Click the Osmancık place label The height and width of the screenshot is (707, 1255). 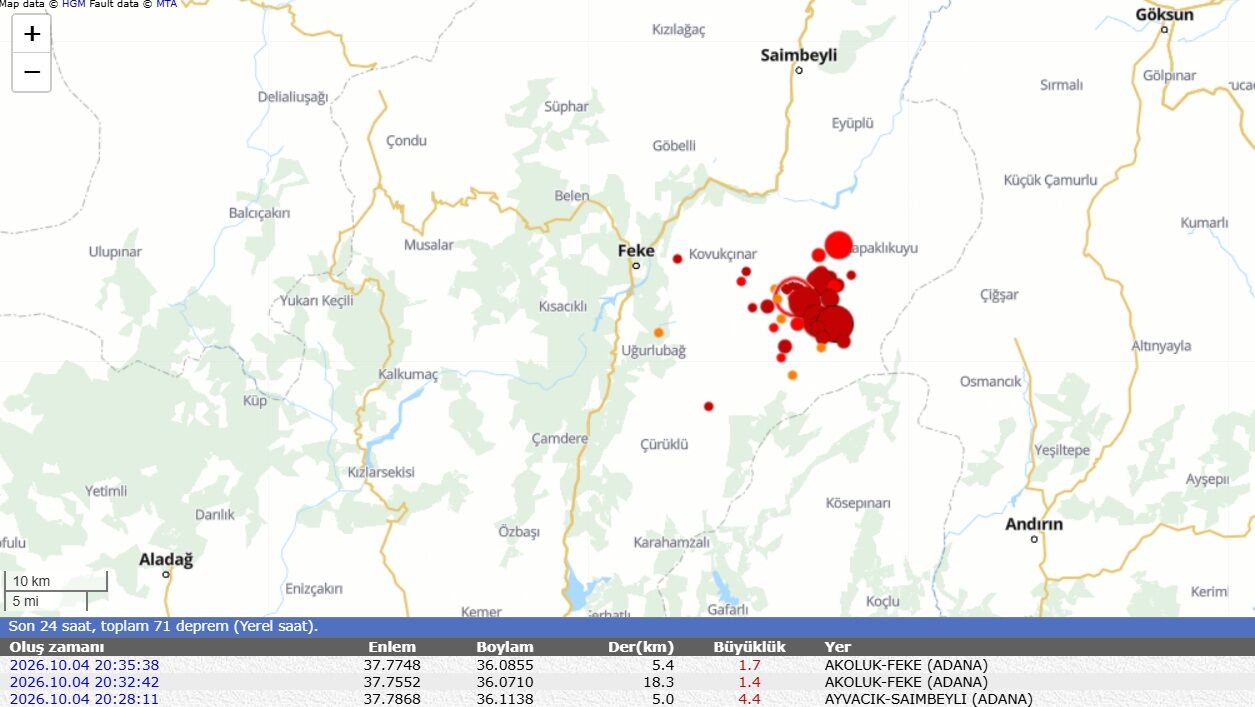tap(990, 382)
